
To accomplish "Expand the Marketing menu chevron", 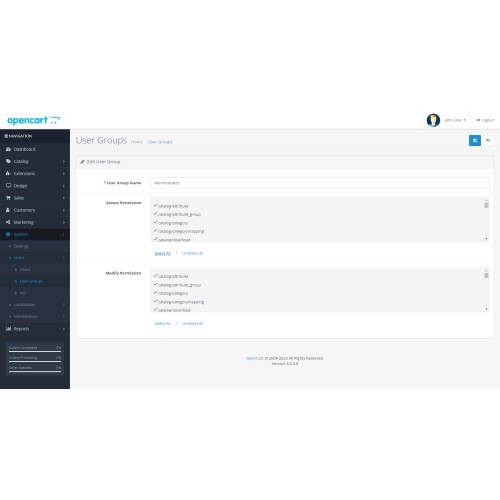I will [x=64, y=222].
